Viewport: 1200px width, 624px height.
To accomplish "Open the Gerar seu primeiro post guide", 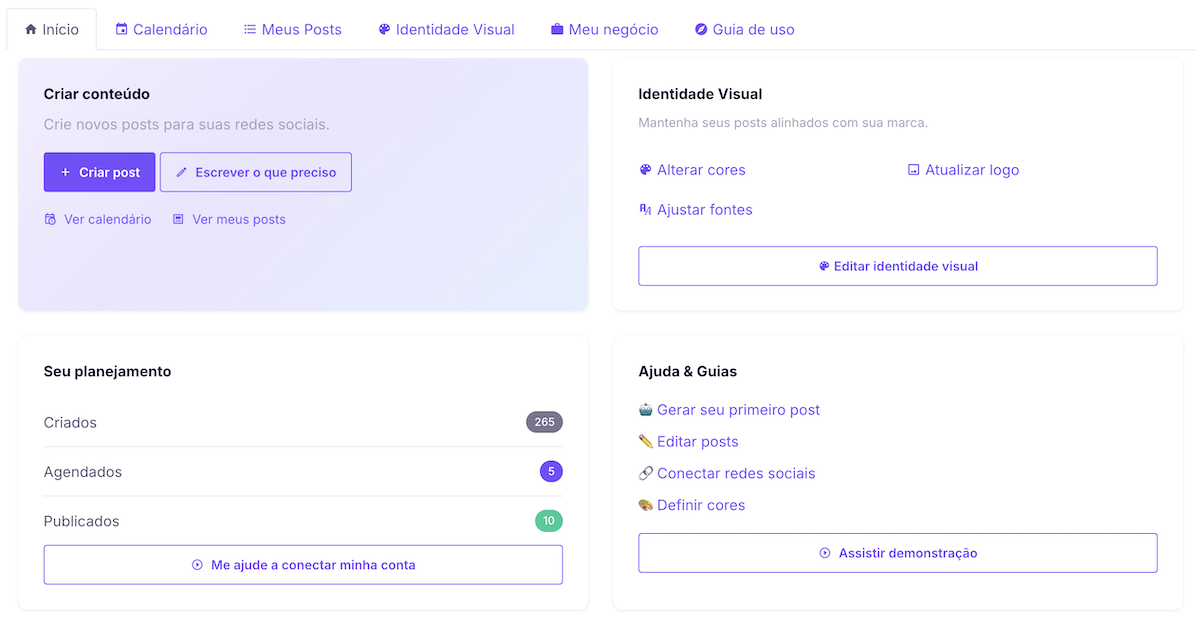I will coord(738,410).
